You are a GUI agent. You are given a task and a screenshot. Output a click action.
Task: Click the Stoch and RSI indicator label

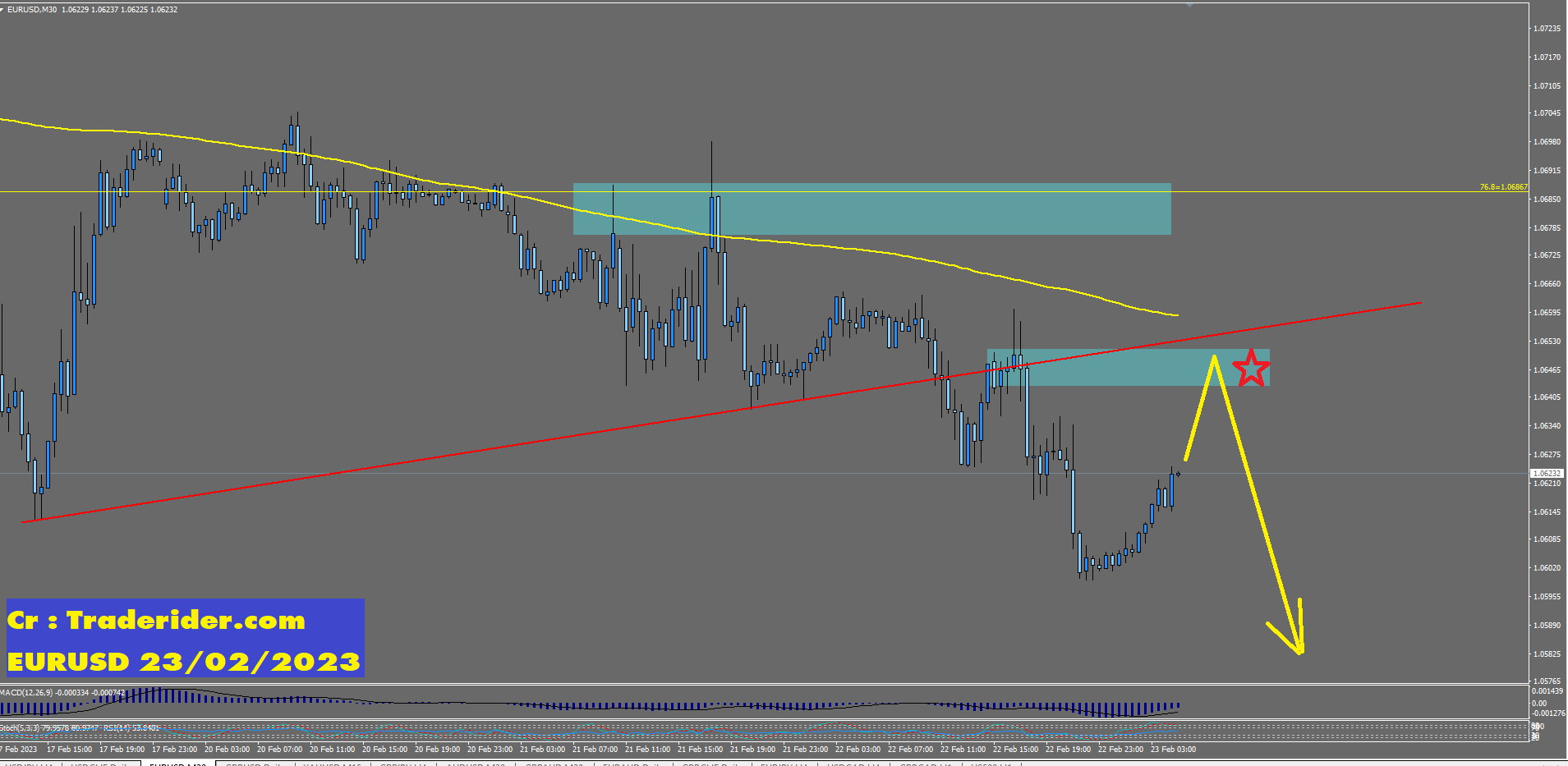coord(80,727)
